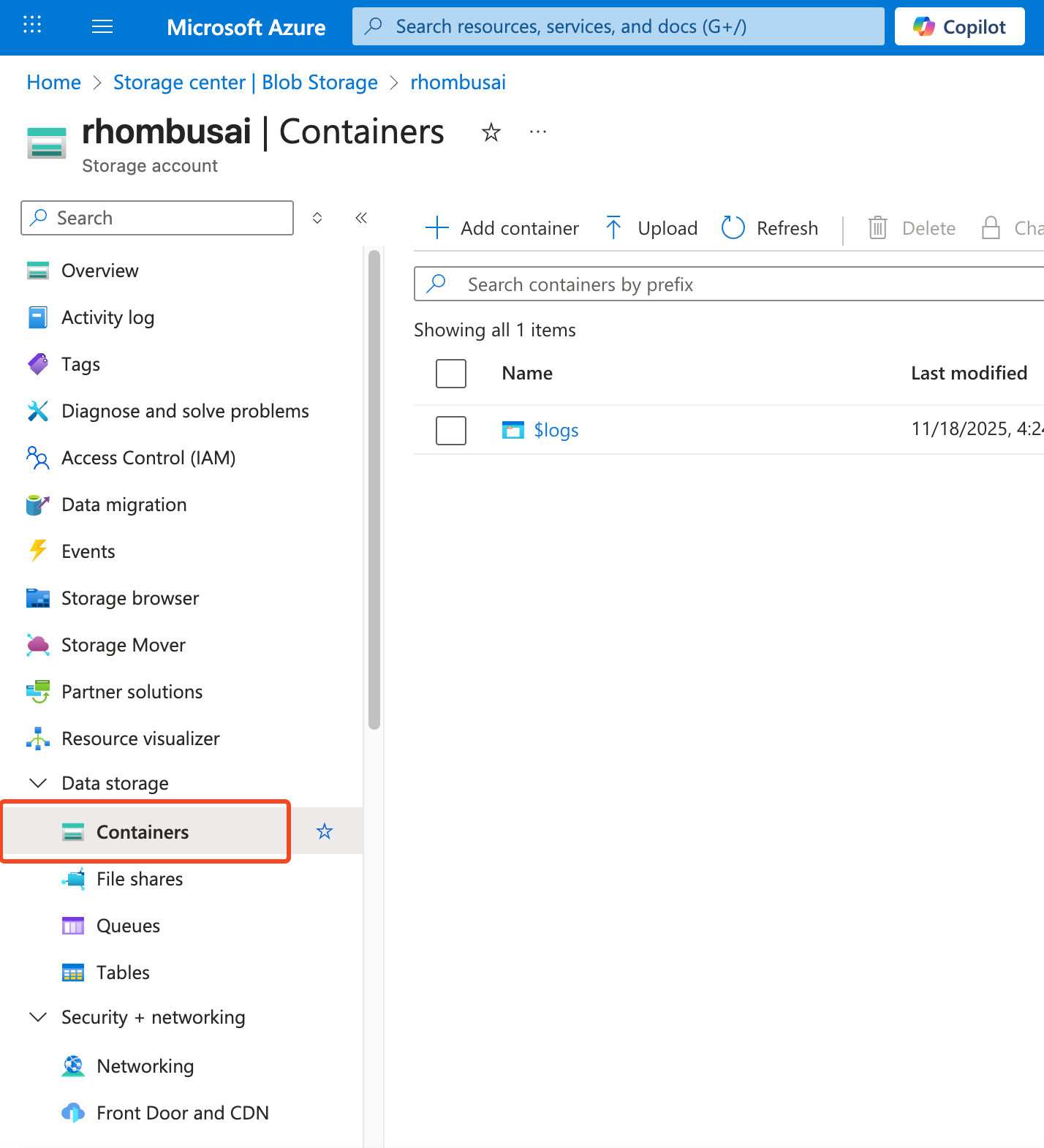This screenshot has height=1148, width=1044.
Task: Click the Upload arrow button
Action: 651,228
